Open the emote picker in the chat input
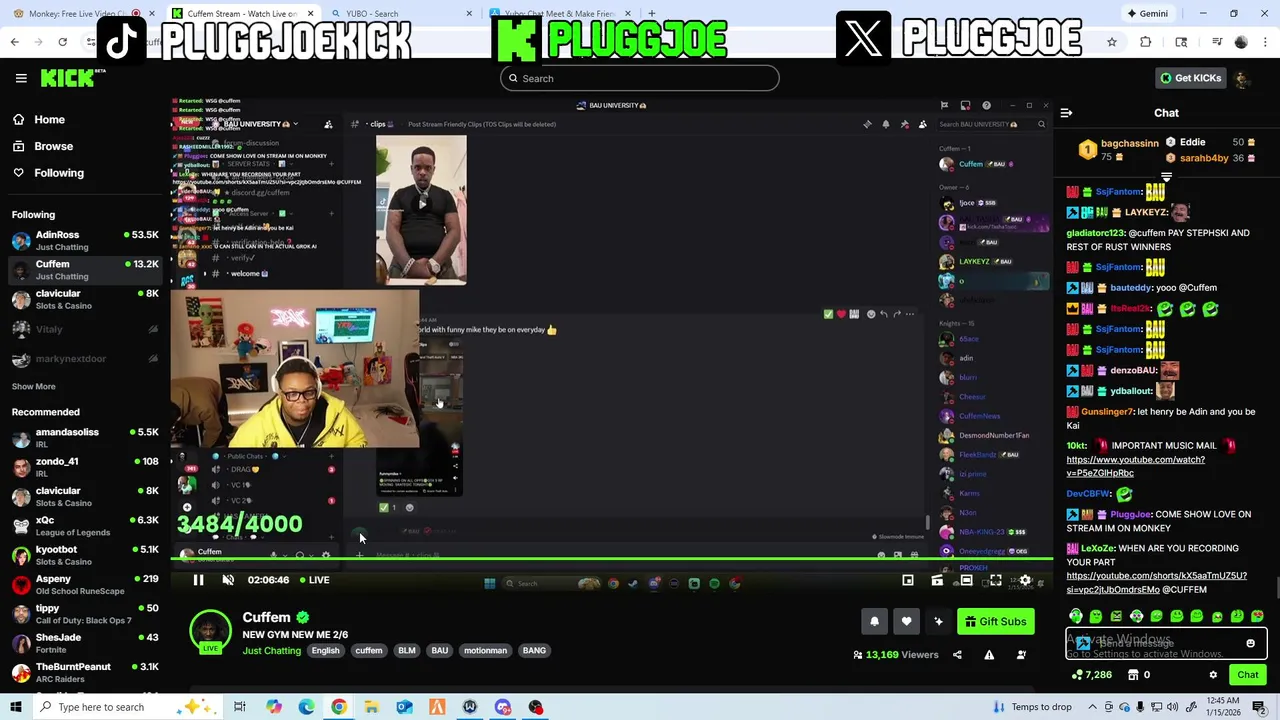1280x720 pixels. point(1250,644)
